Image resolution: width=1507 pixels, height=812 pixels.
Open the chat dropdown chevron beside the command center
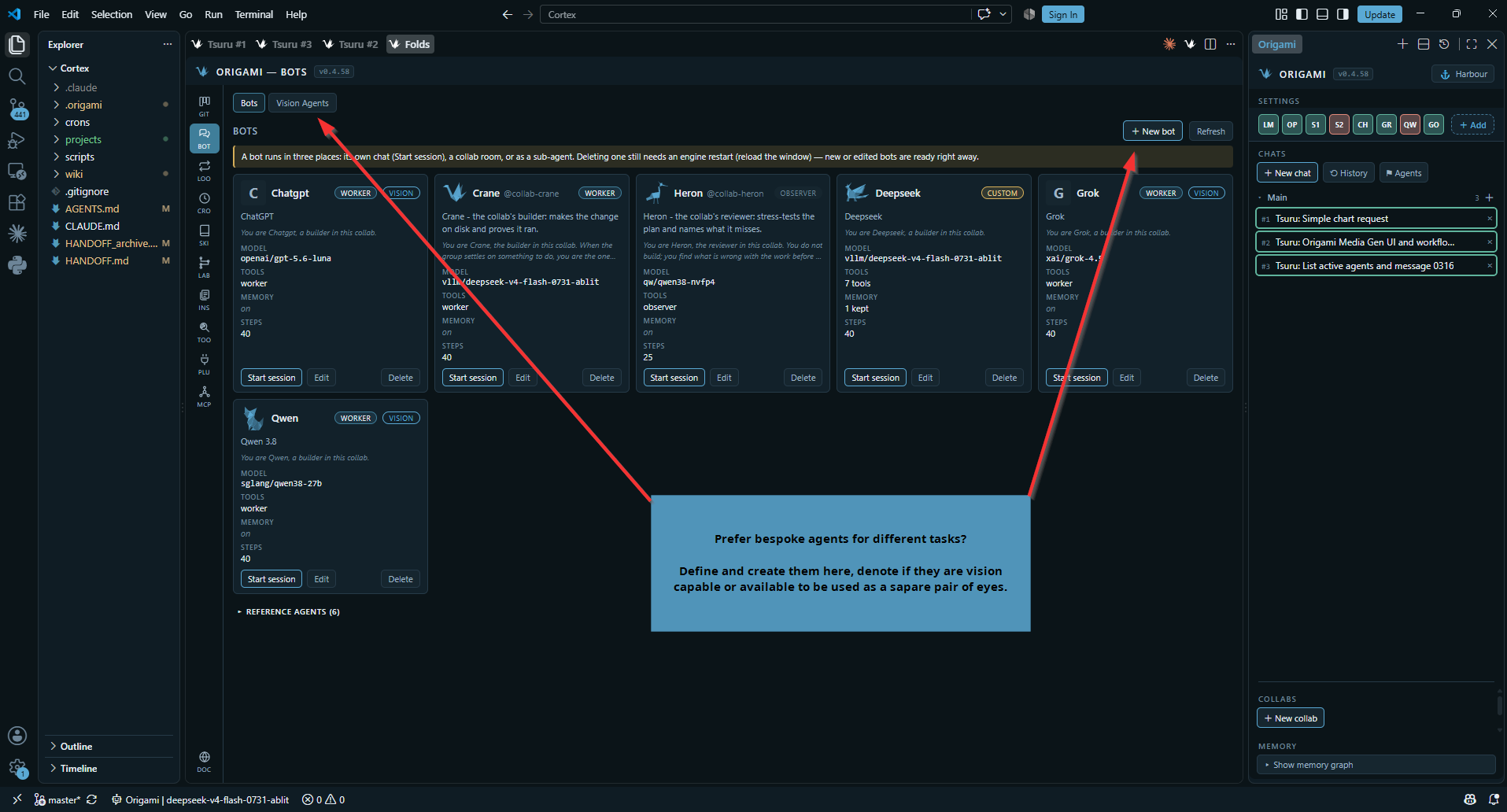coord(1003,14)
